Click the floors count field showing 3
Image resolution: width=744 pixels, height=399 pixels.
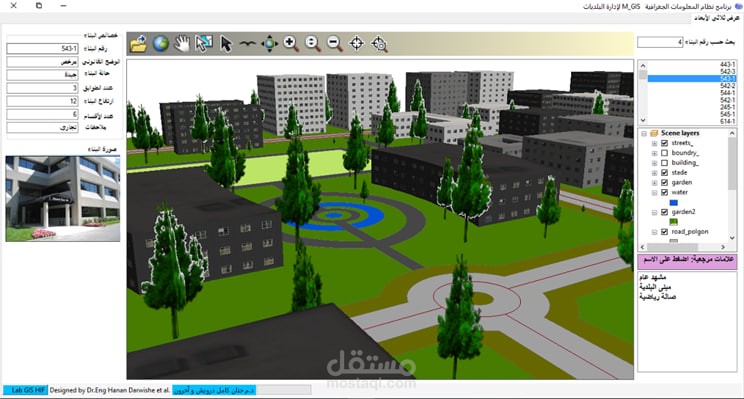tap(42, 88)
